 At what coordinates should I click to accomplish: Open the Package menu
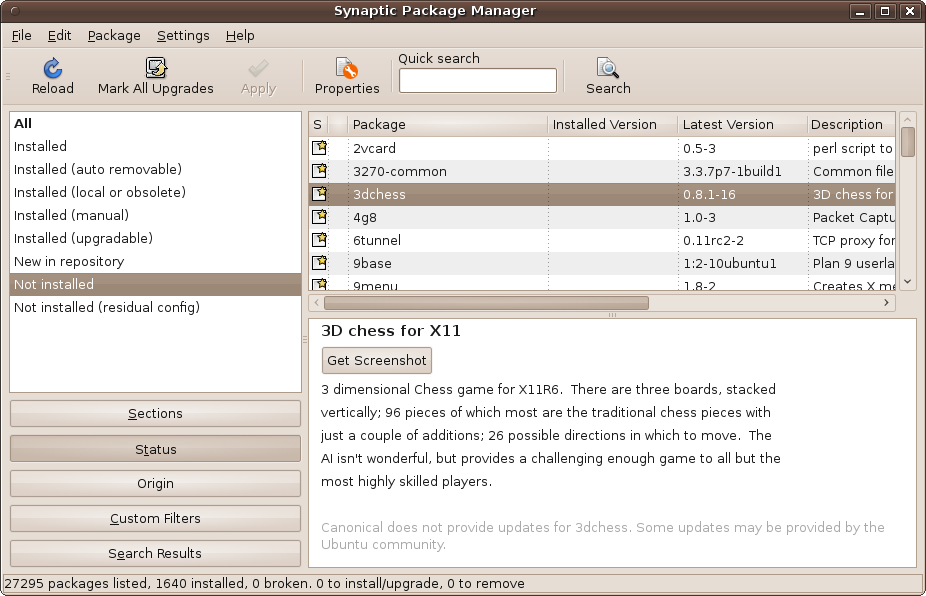(x=113, y=35)
